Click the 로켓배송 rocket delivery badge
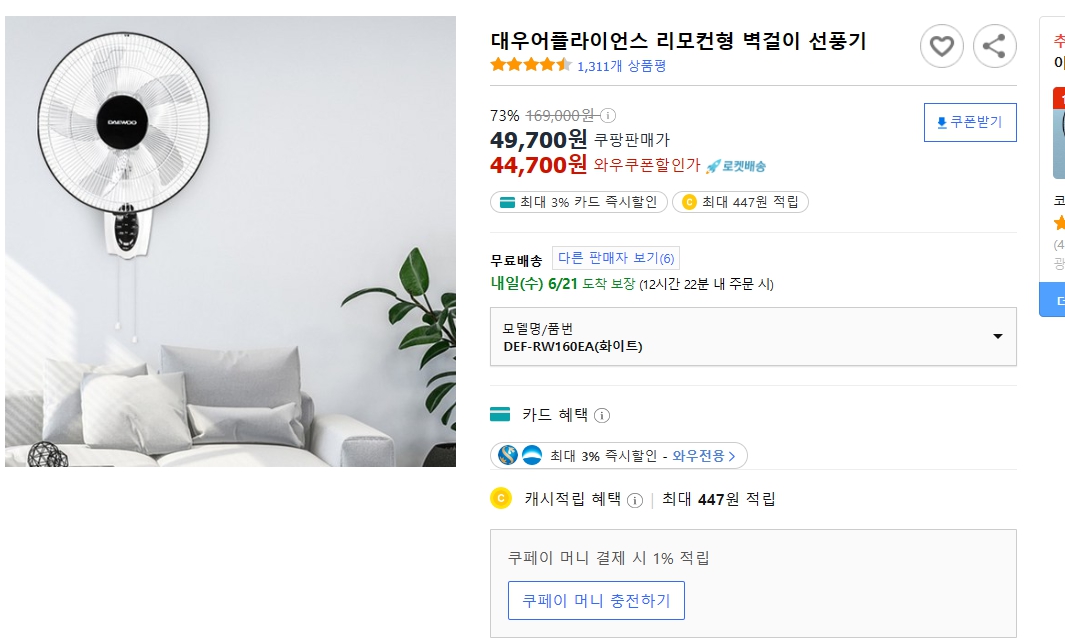 click(736, 166)
